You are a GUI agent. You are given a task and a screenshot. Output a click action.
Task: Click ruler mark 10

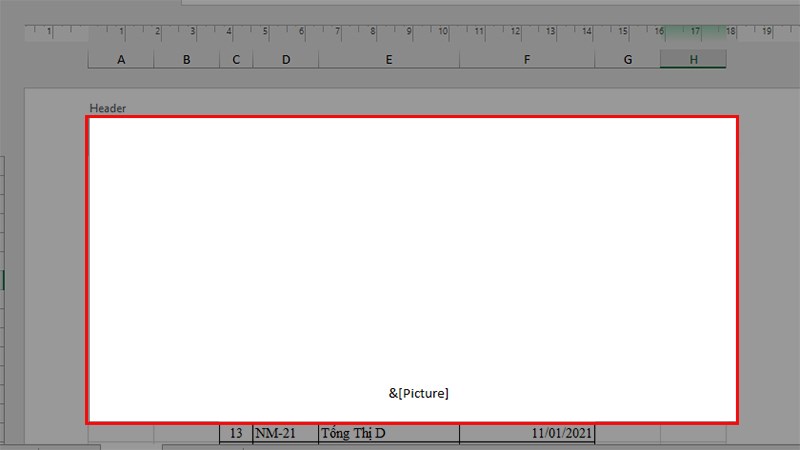click(443, 31)
